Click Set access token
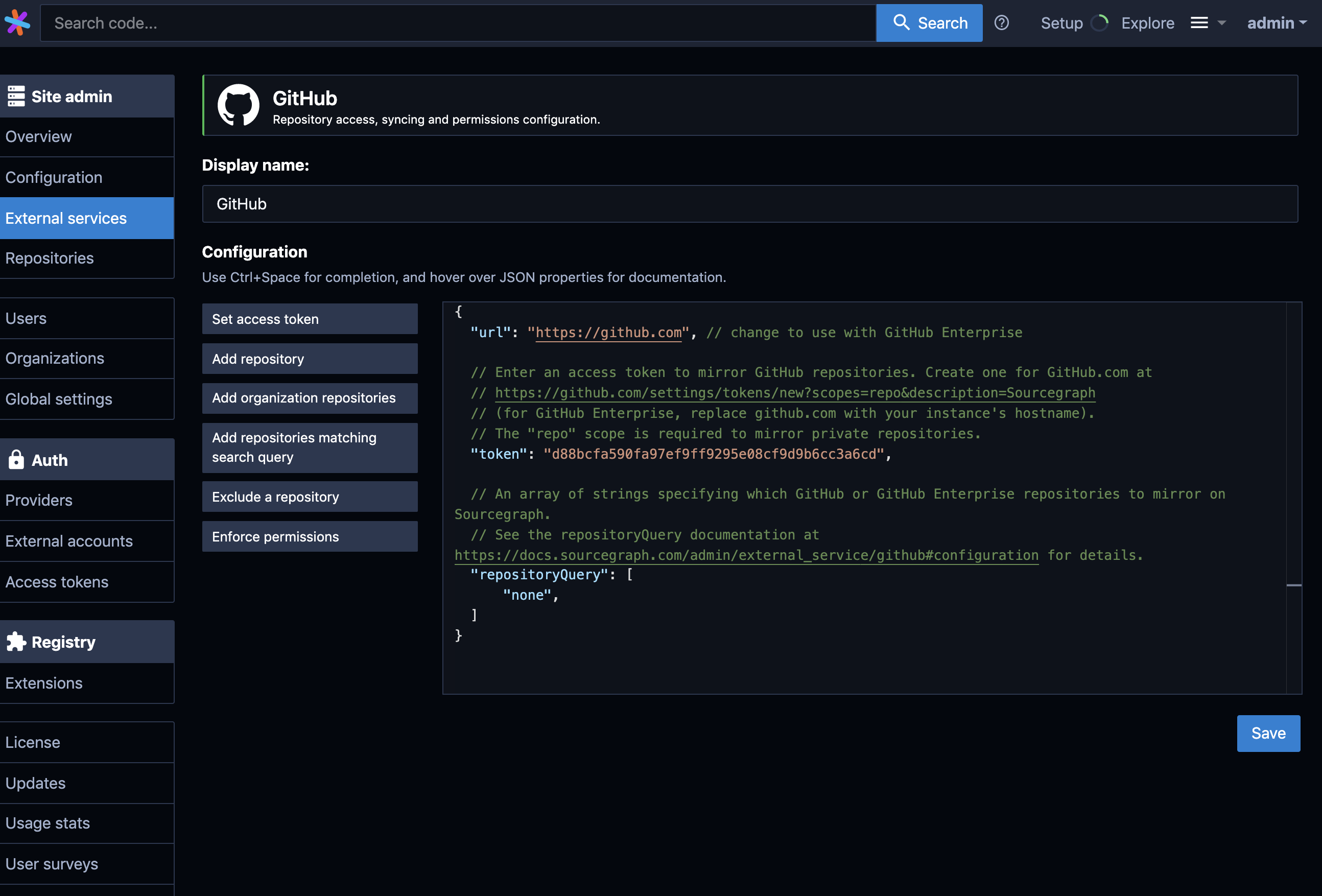 (310, 319)
